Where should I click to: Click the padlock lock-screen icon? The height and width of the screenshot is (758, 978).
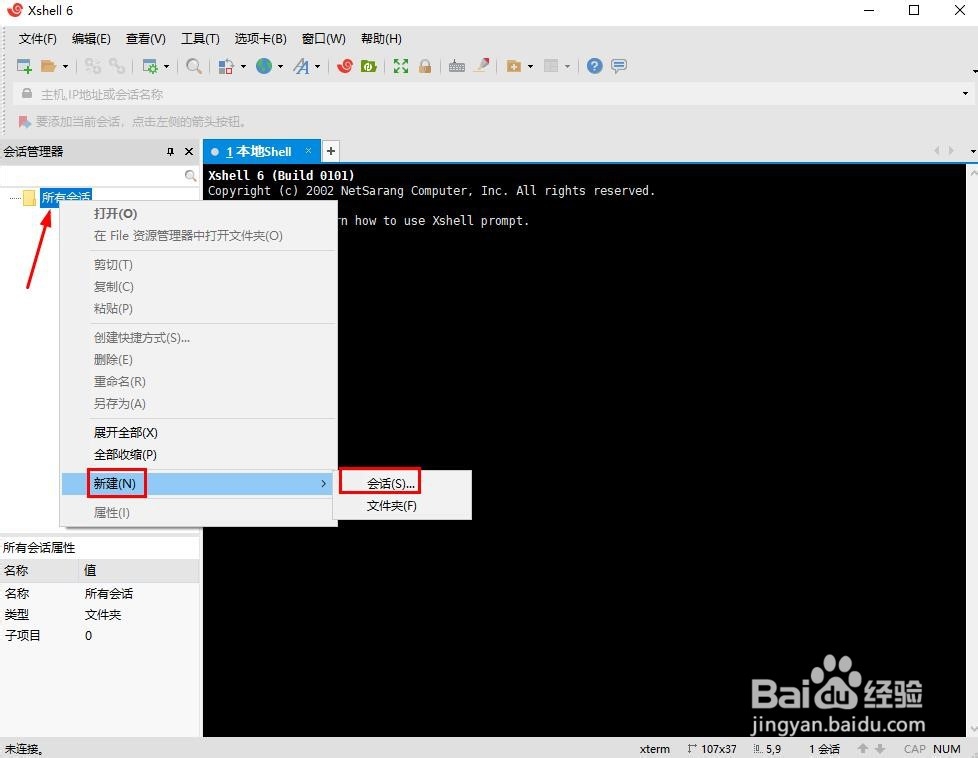pos(425,66)
